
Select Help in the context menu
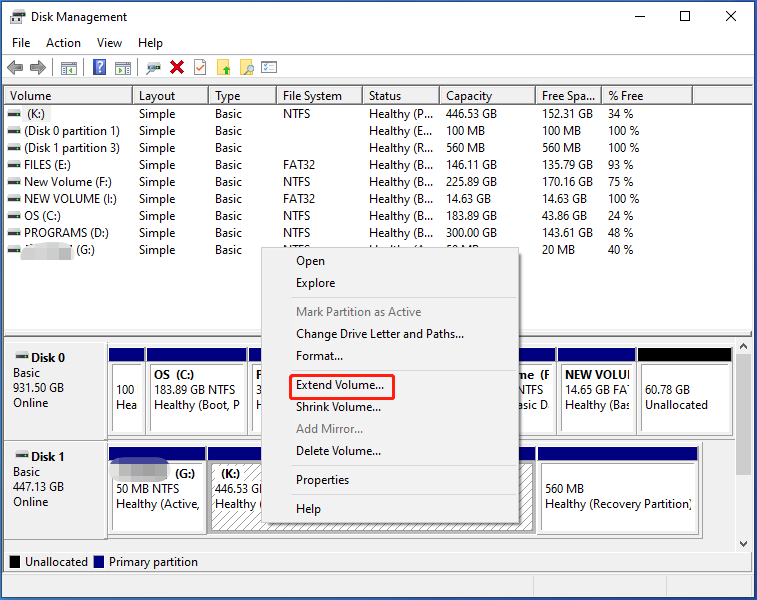[x=390, y=509]
